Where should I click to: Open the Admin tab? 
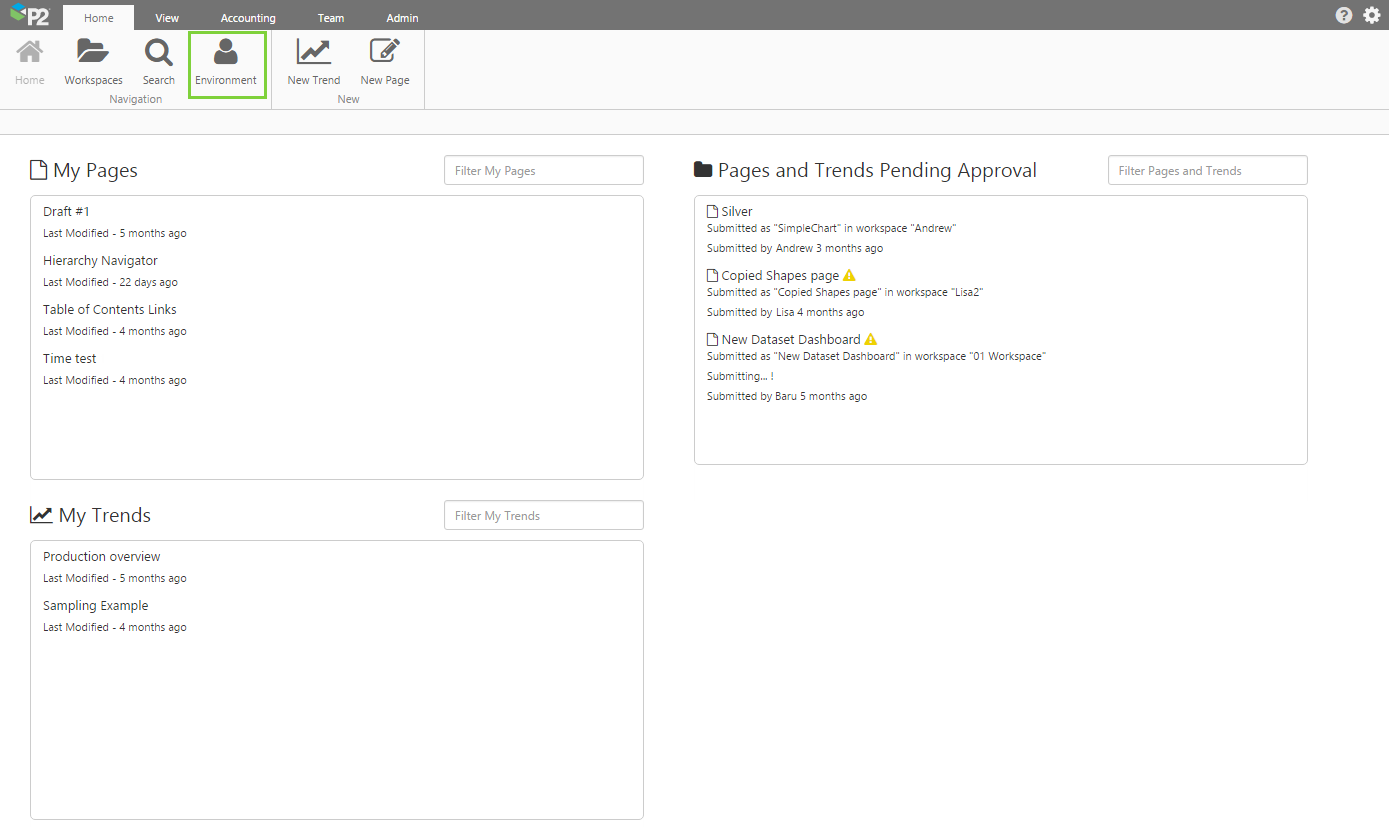click(x=402, y=18)
